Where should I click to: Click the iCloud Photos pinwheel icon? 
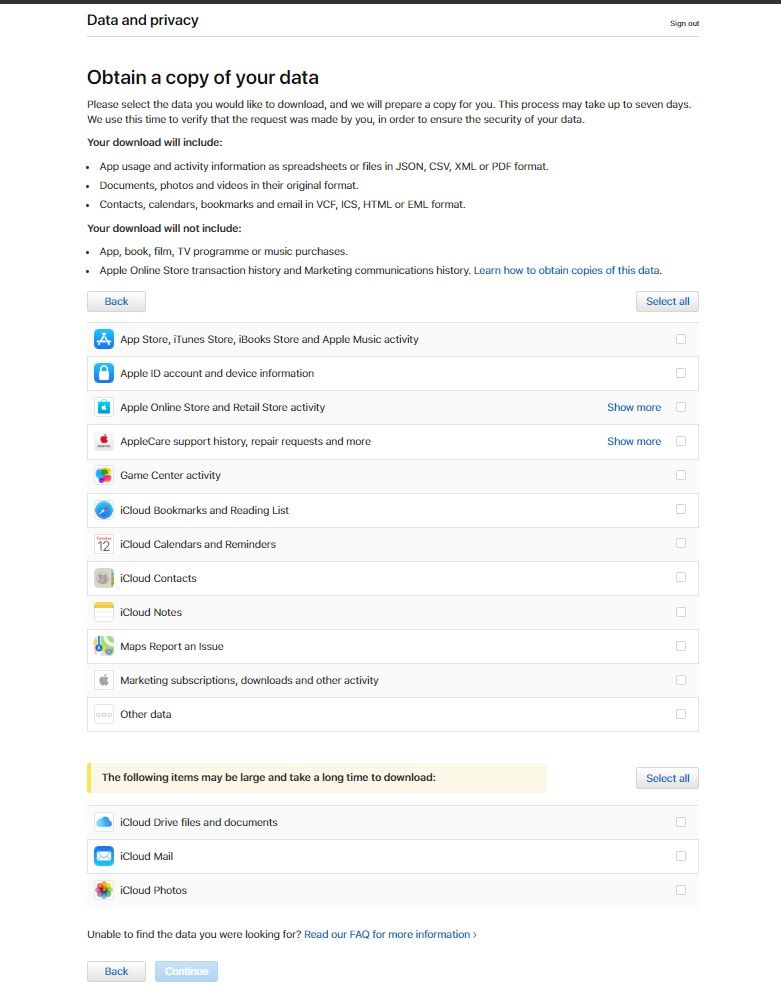tap(104, 890)
